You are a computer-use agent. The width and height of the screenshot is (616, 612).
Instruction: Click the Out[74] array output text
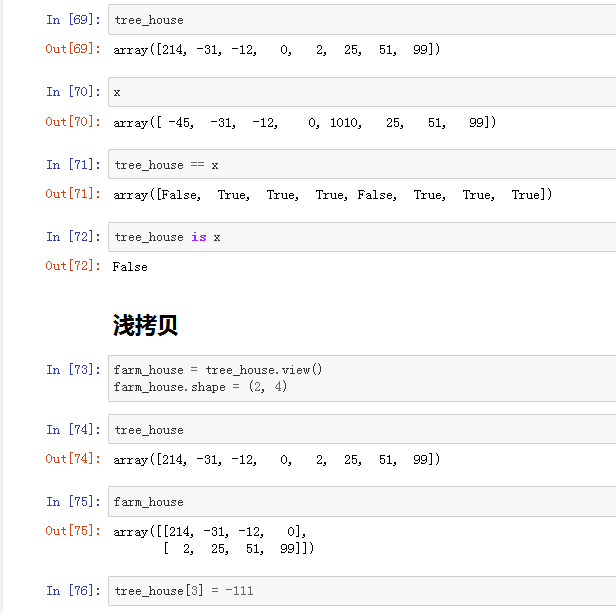tap(277, 460)
